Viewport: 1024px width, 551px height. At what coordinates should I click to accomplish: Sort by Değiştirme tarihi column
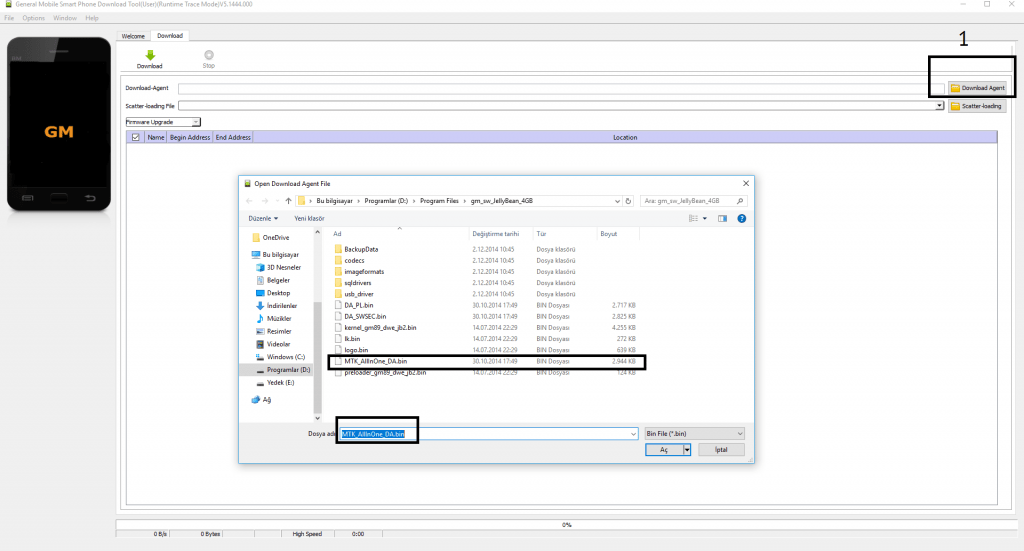click(x=496, y=234)
